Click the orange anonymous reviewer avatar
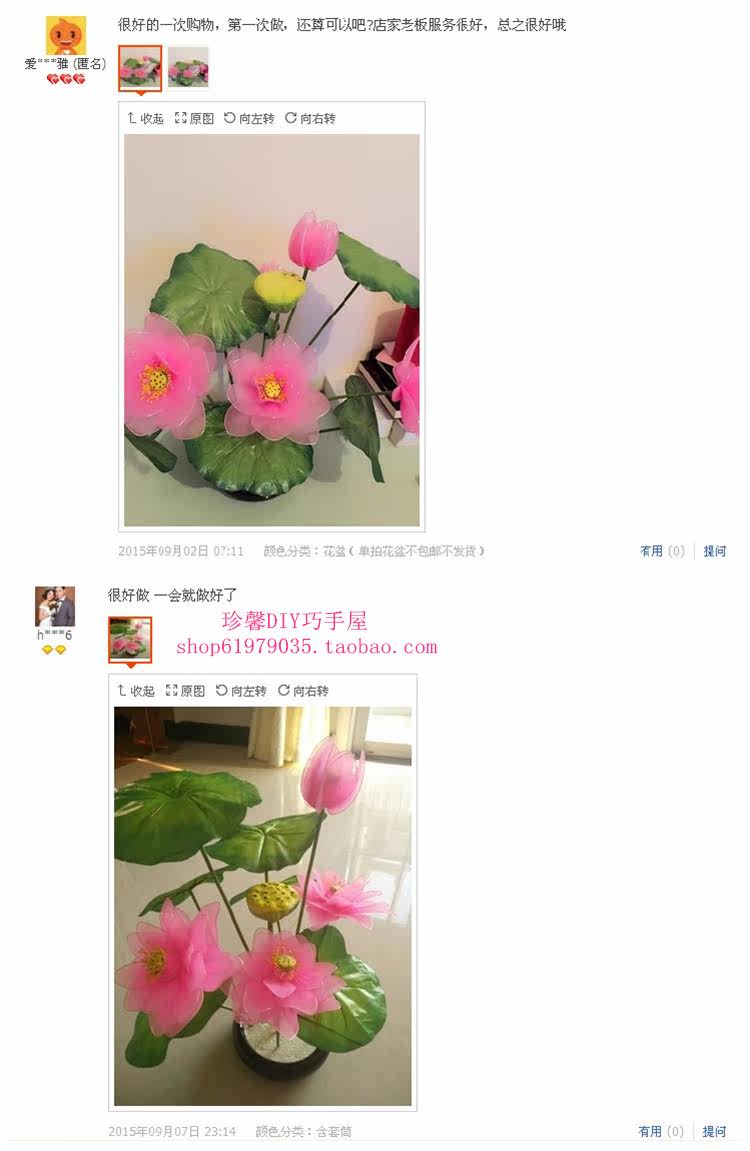This screenshot has width=750, height=1151. click(66, 35)
